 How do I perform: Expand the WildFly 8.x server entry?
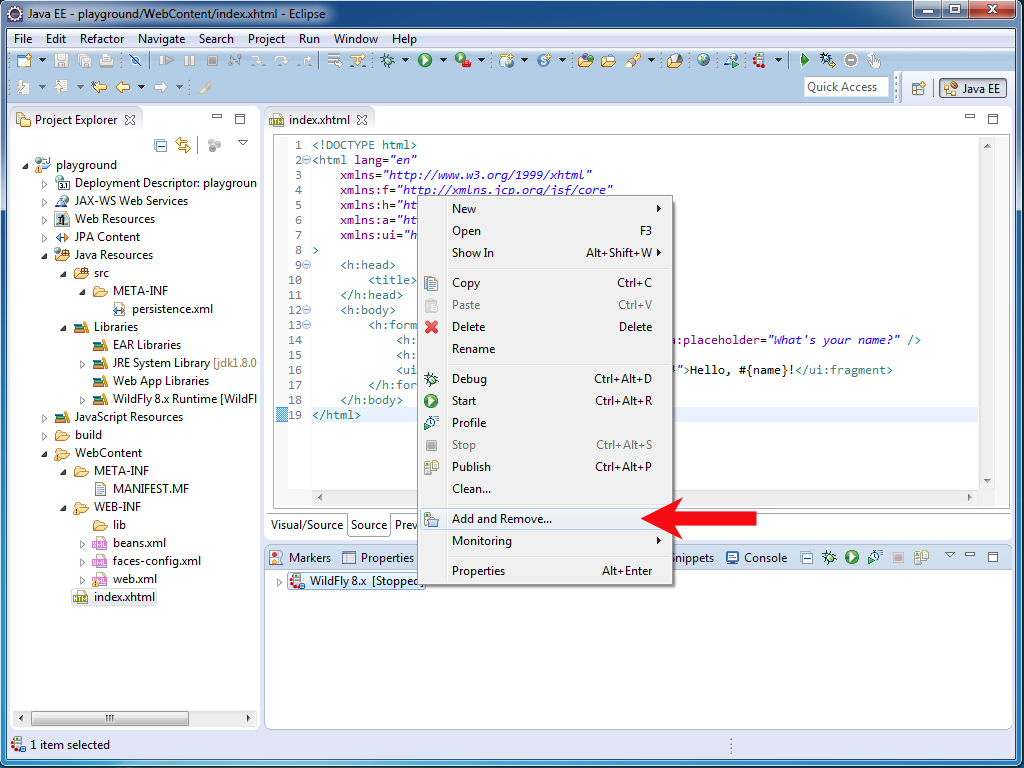tap(280, 581)
